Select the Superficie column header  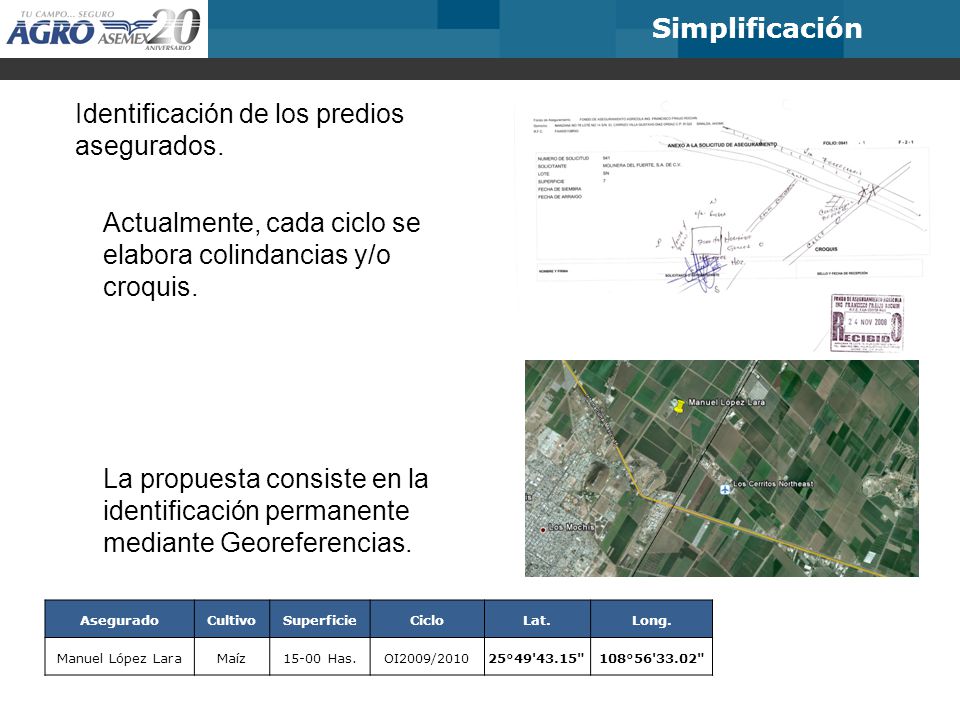click(320, 620)
